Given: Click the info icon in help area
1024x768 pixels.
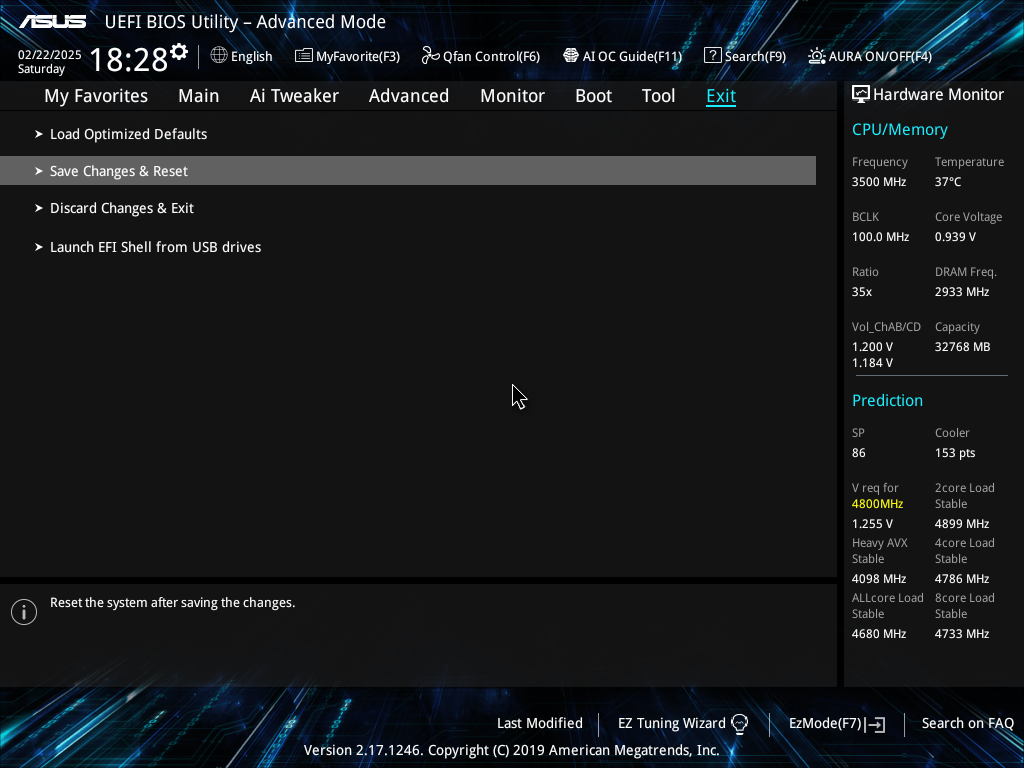Looking at the screenshot, I should click(24, 612).
